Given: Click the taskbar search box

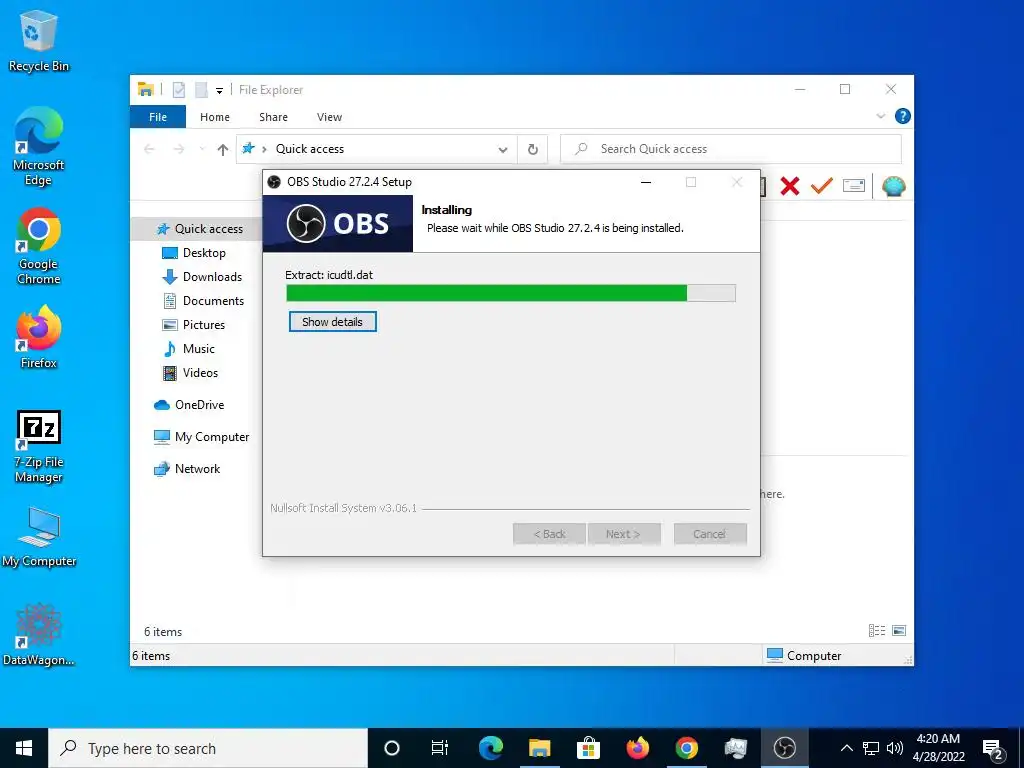Looking at the screenshot, I should [208, 748].
